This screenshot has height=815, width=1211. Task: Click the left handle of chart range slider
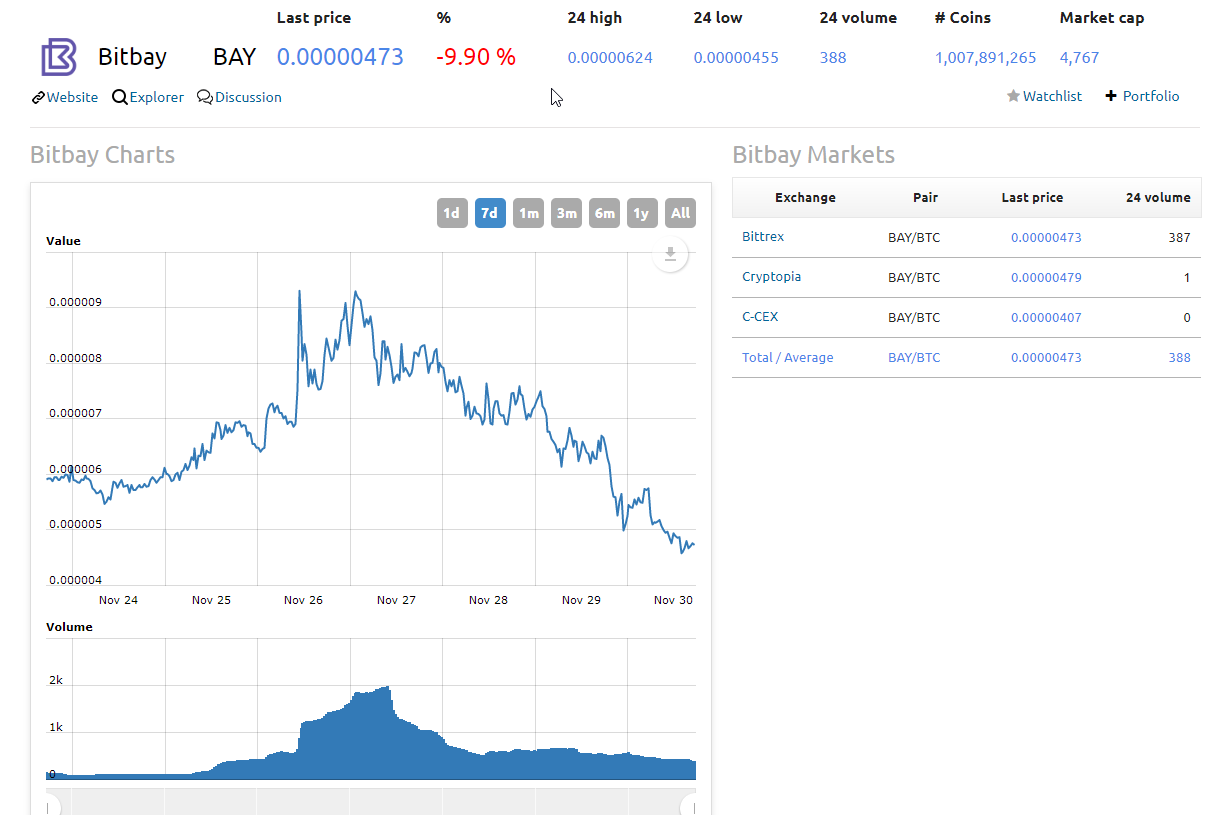click(47, 806)
